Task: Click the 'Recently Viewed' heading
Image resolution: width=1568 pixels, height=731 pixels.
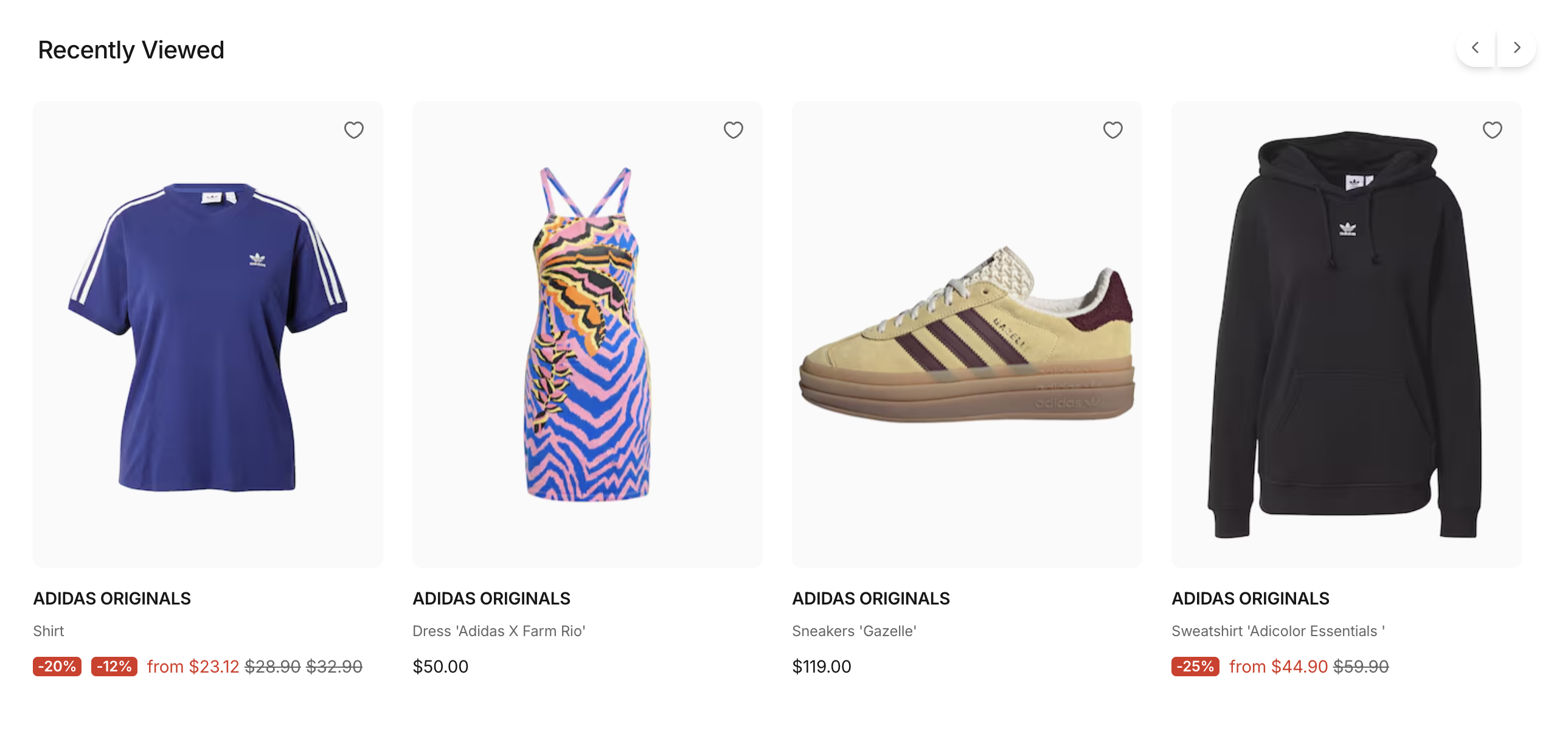Action: [x=131, y=50]
